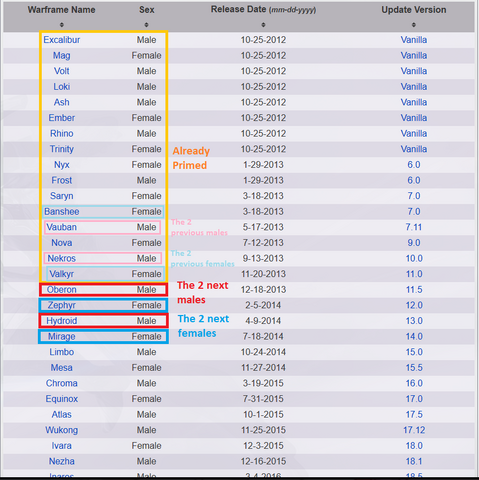Open the Ember warframe link
The width and height of the screenshot is (479, 480).
click(x=62, y=118)
